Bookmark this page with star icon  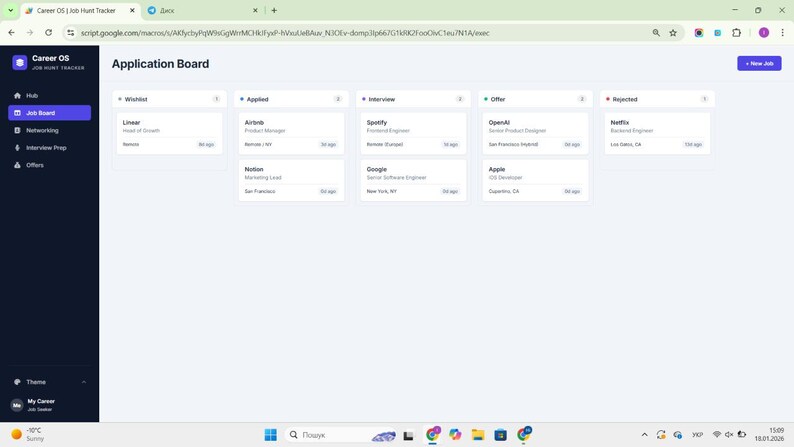[673, 33]
